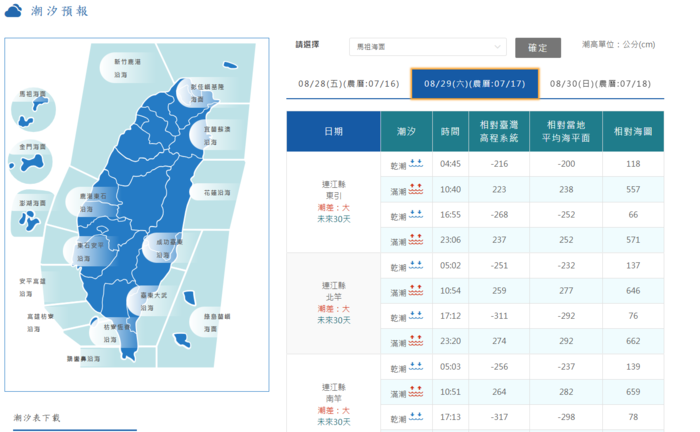Click the 292 mean sea level value at 23:20
Screen dimensions: 700x432
566,341
